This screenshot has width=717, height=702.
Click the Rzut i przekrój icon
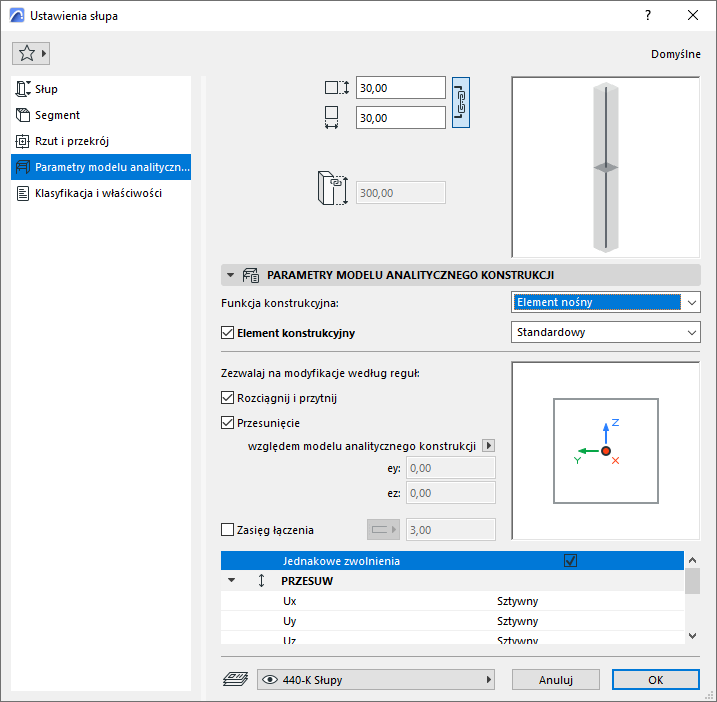(x=22, y=141)
